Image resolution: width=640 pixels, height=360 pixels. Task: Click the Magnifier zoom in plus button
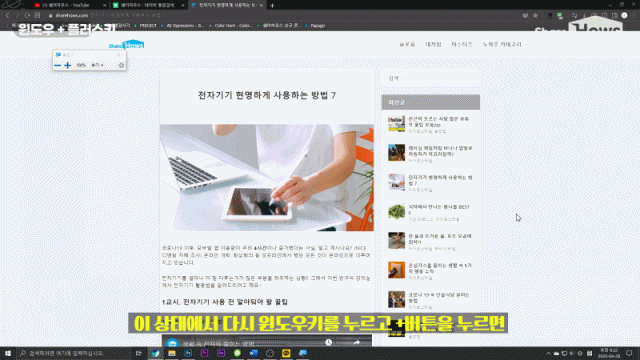[68, 65]
